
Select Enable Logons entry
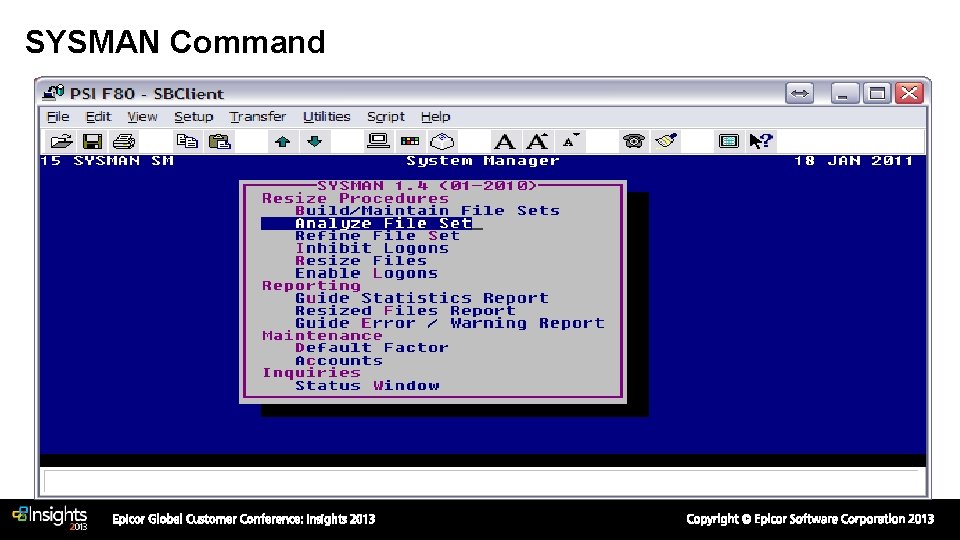366,273
